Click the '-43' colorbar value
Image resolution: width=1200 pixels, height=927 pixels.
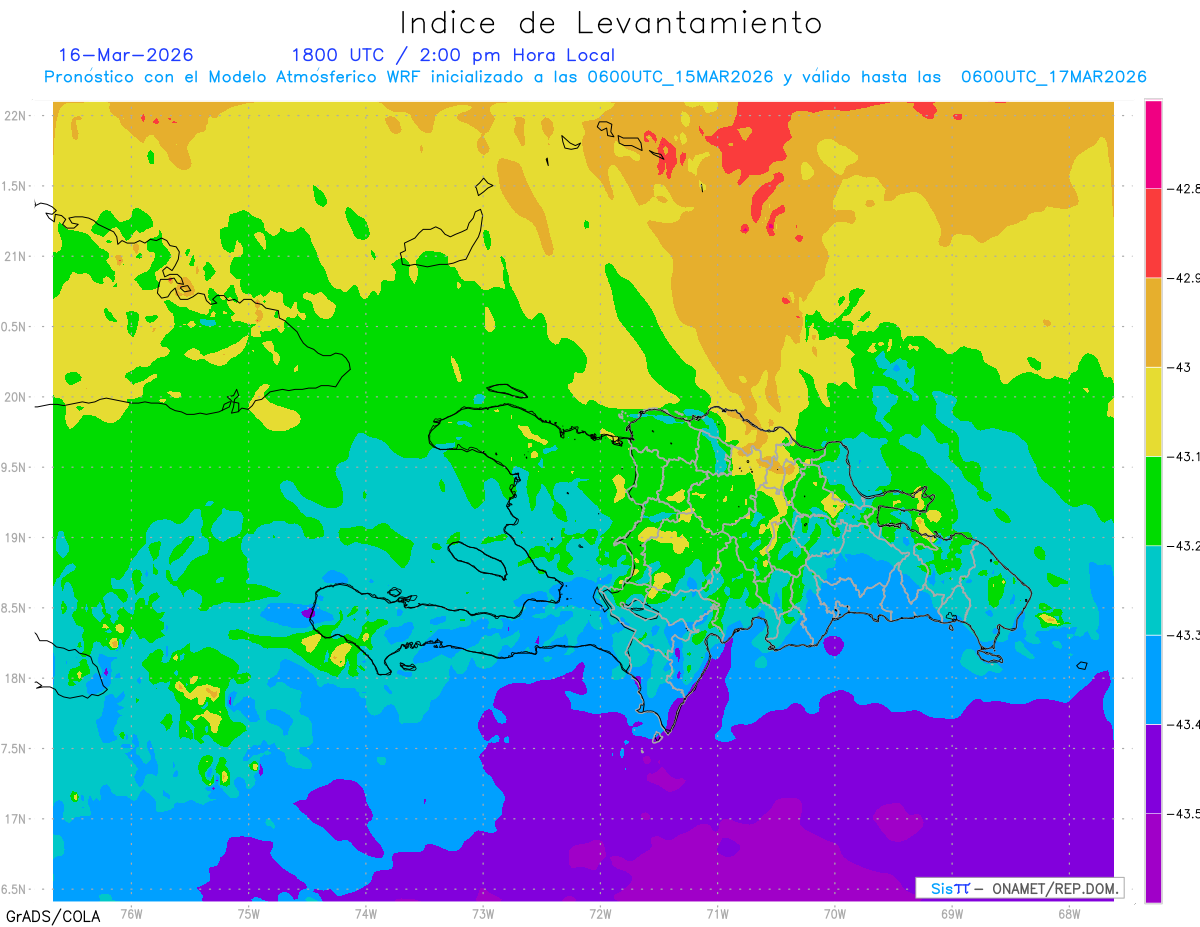point(1178,367)
